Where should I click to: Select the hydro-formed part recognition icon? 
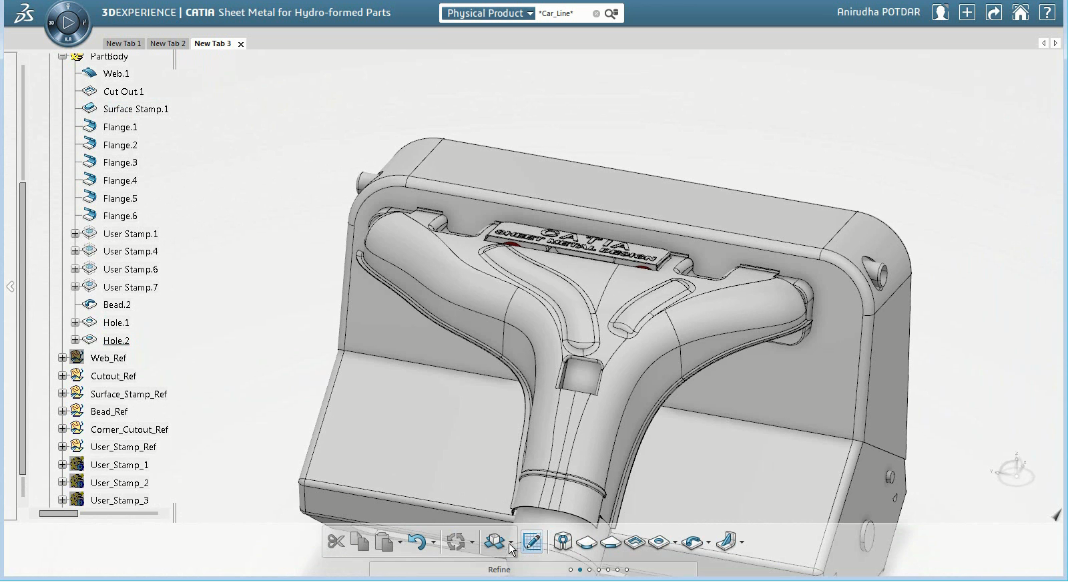pyautogui.click(x=563, y=542)
